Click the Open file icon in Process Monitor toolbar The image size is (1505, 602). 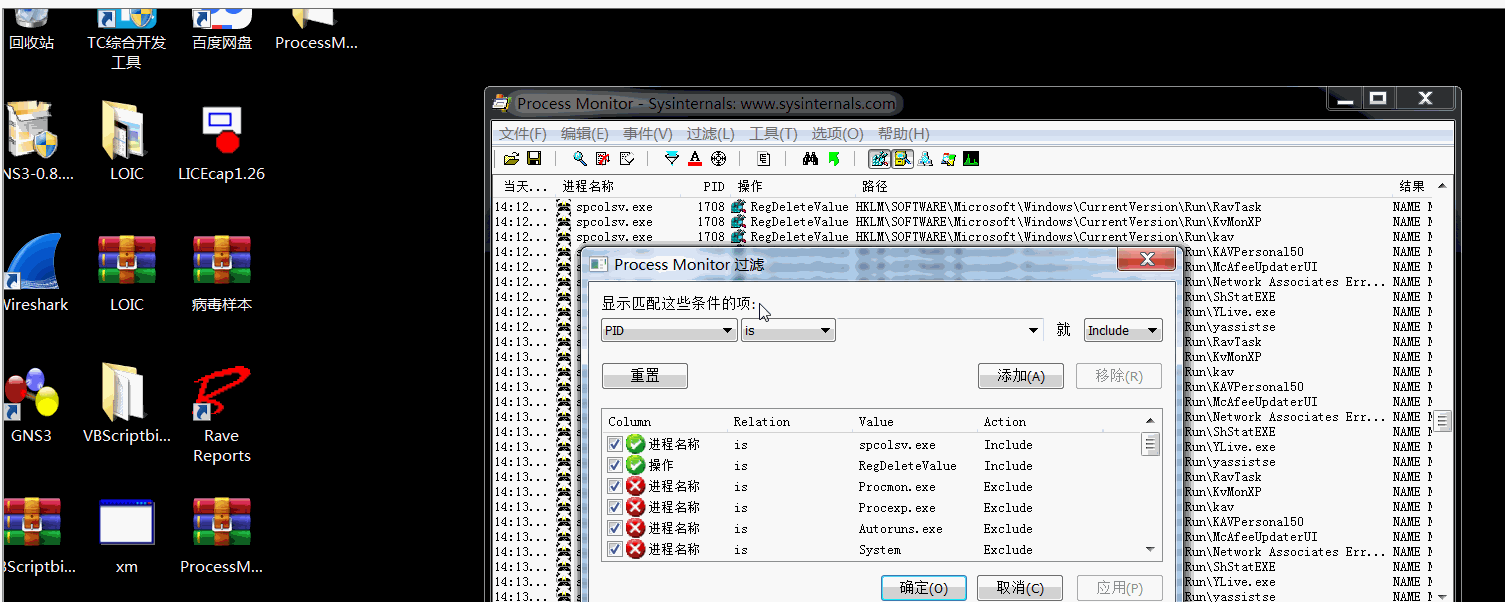click(x=511, y=158)
